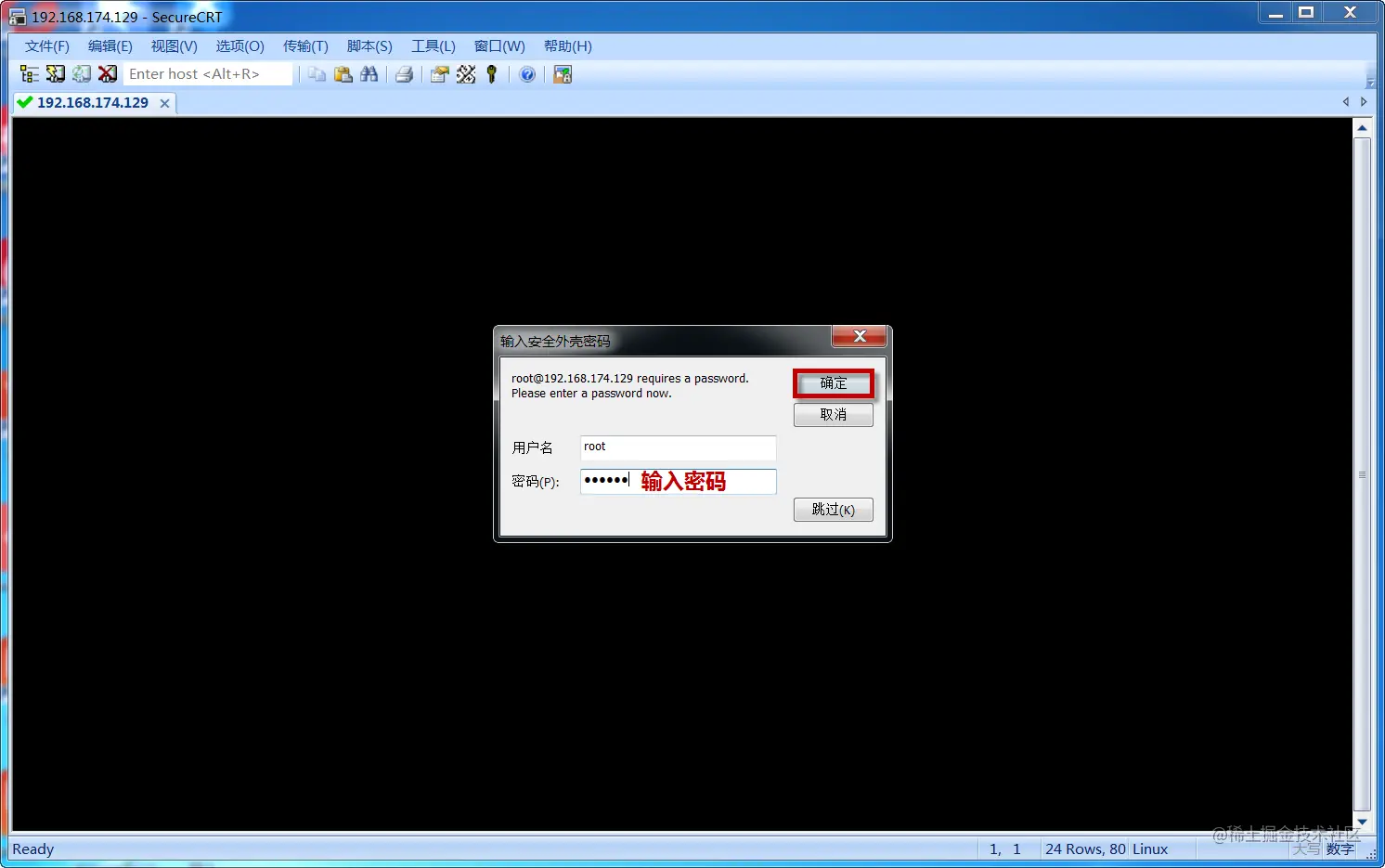Open Session Options toolbar icon
The width and height of the screenshot is (1385, 868).
coord(439,74)
